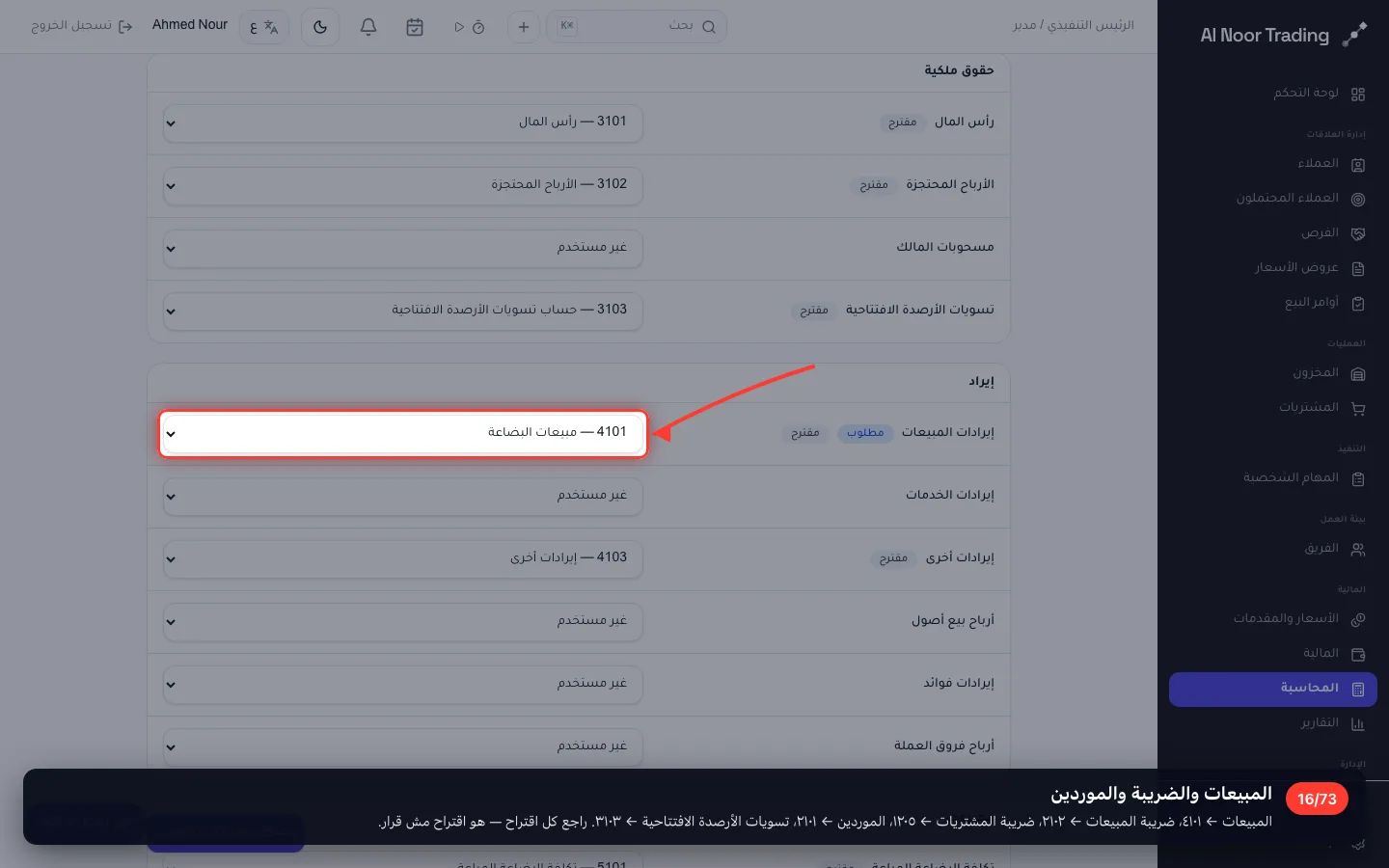Switch language with the translate toggle
This screenshot has height=868, width=1389.
click(x=264, y=27)
